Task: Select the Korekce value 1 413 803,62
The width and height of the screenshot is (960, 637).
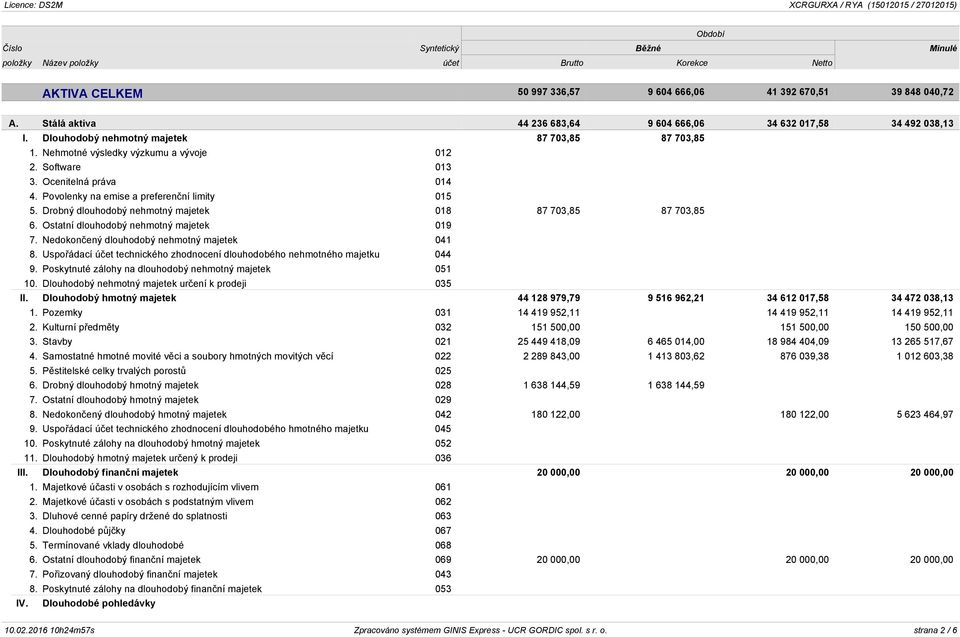Action: click(676, 356)
